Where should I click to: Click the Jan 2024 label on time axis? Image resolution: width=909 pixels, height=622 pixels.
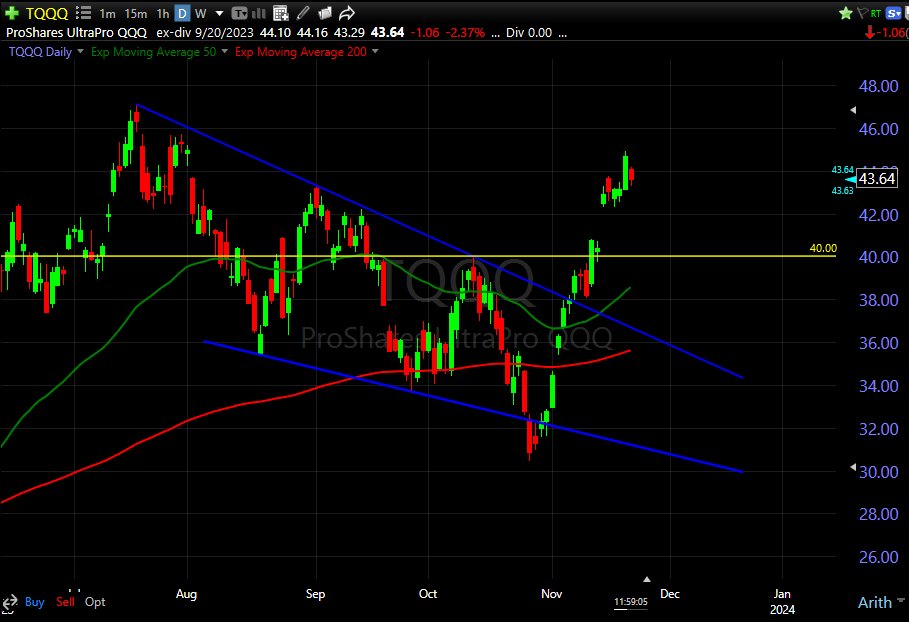782,602
